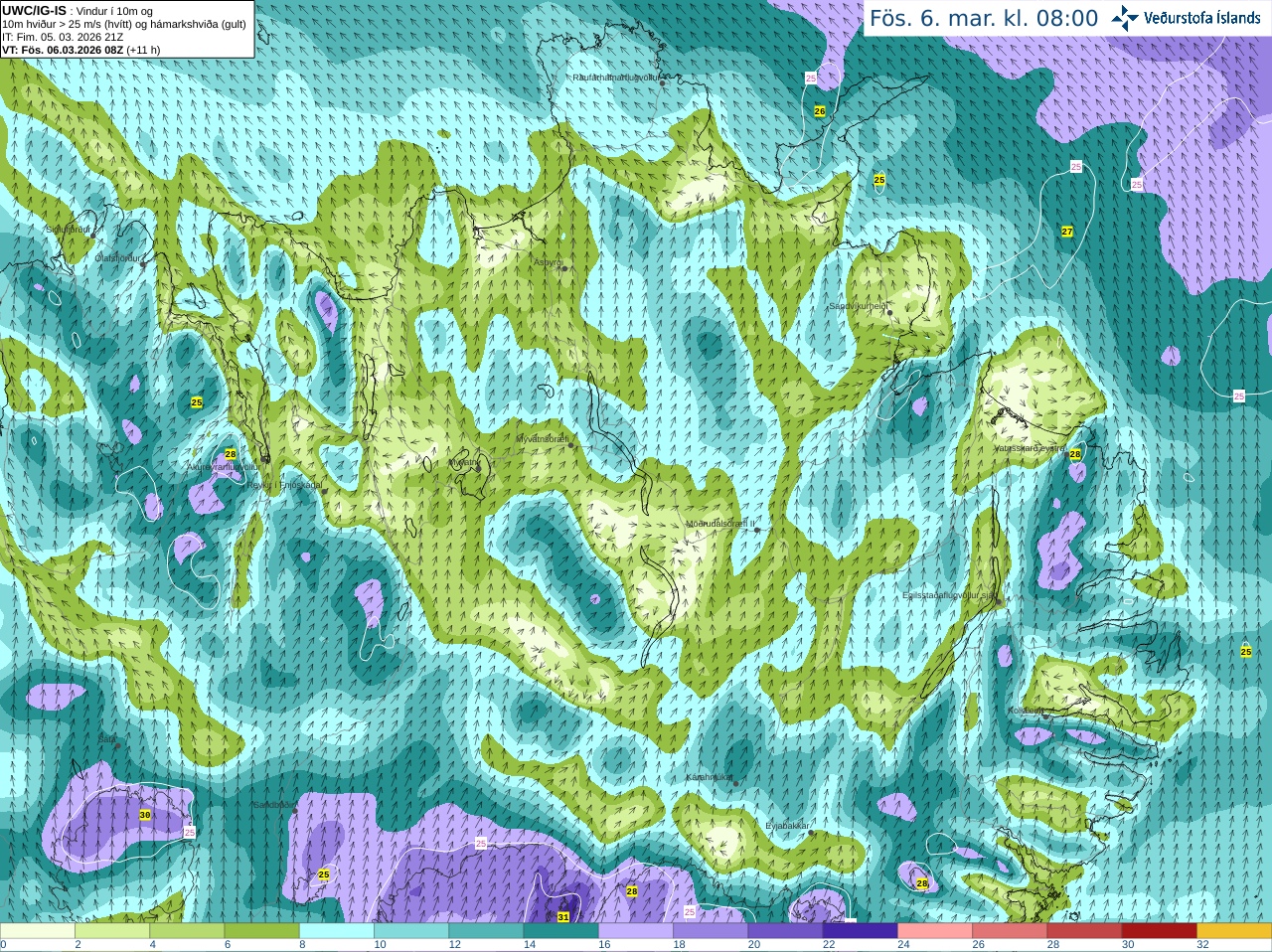
Task: Click the 12–14 m/s legend swatch
Action: (x=486, y=931)
